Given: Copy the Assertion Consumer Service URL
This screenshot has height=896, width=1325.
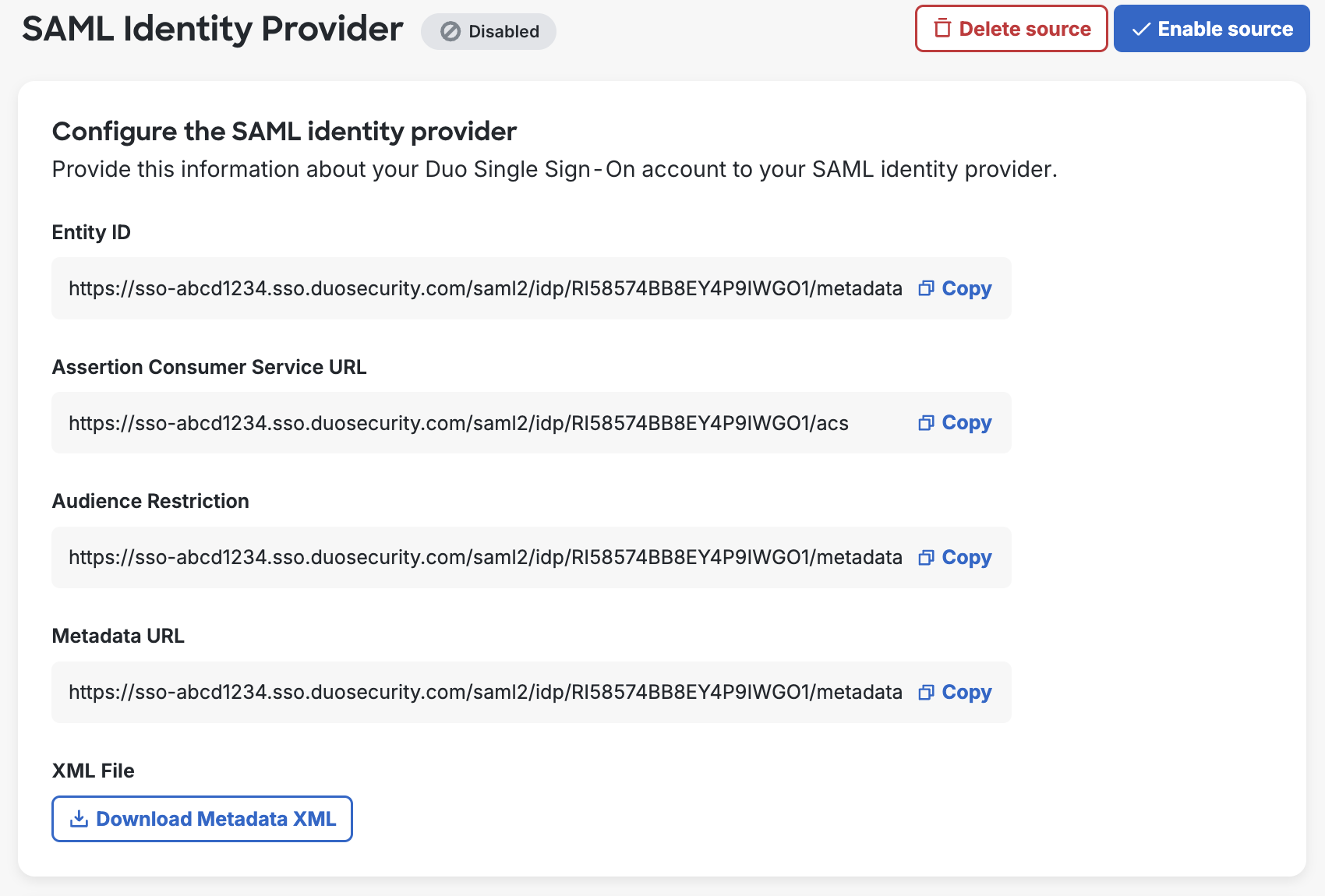Looking at the screenshot, I should [x=966, y=423].
